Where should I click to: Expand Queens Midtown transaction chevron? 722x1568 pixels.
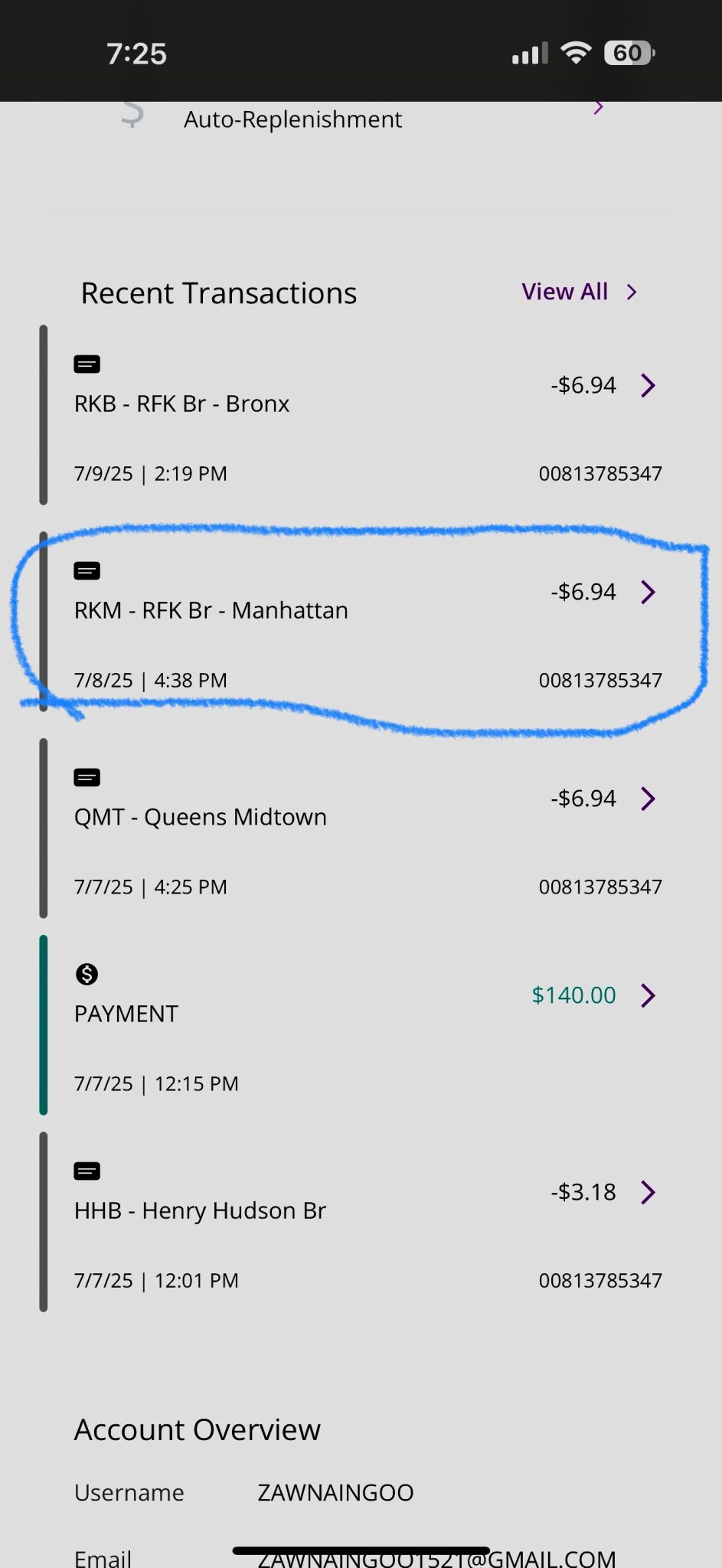pyautogui.click(x=648, y=799)
